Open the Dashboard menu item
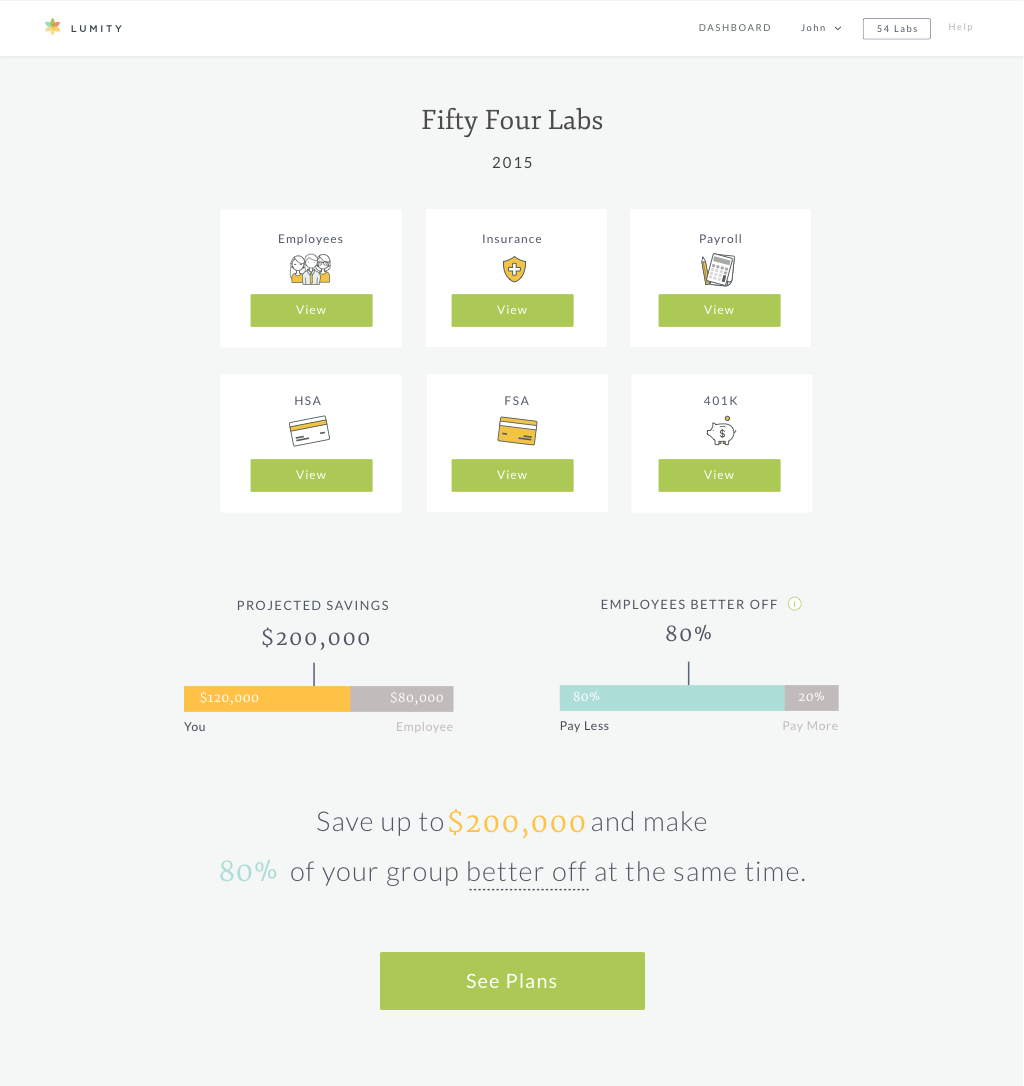 [x=734, y=28]
